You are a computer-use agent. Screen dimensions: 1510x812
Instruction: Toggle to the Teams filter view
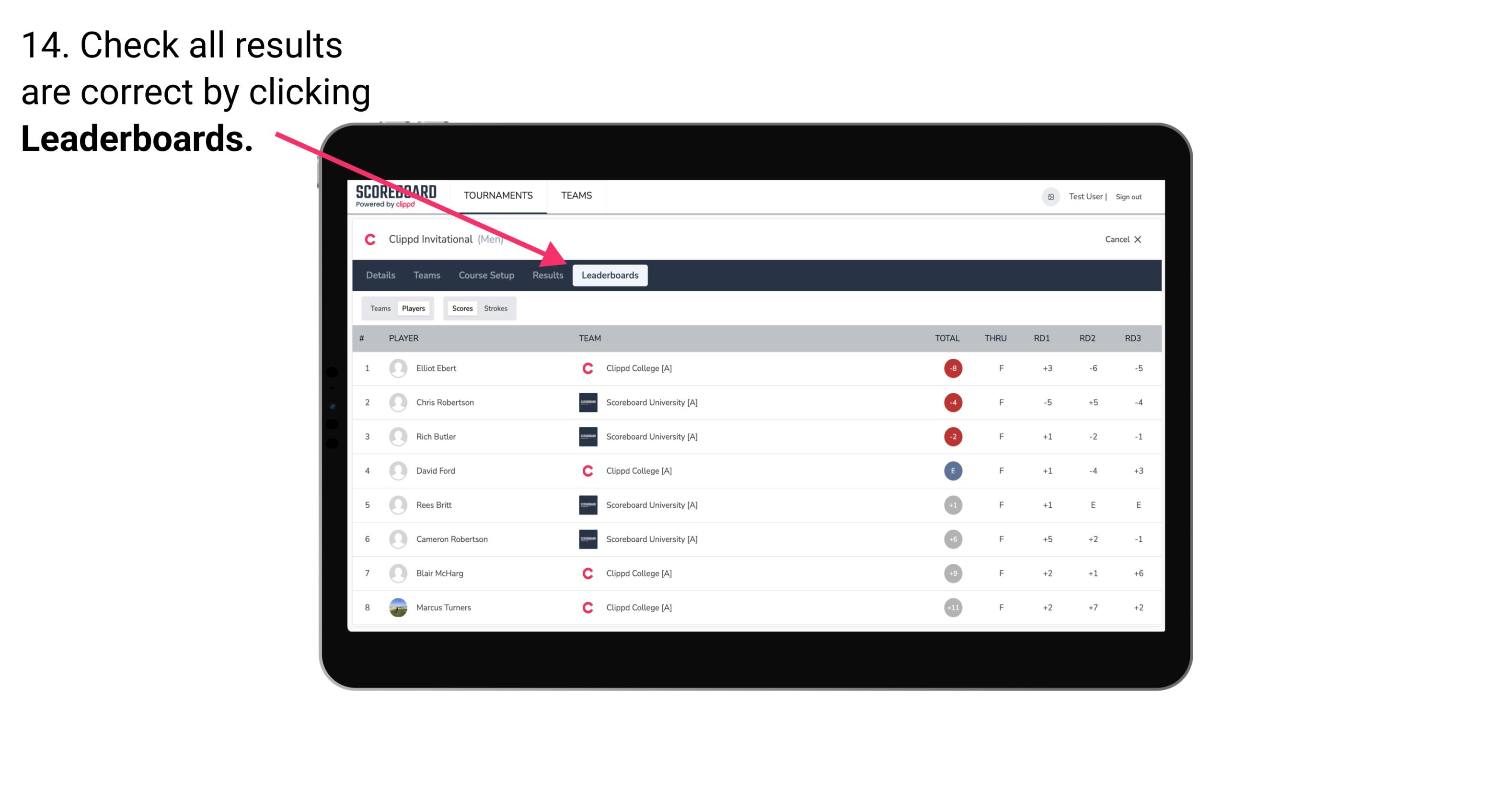[379, 308]
